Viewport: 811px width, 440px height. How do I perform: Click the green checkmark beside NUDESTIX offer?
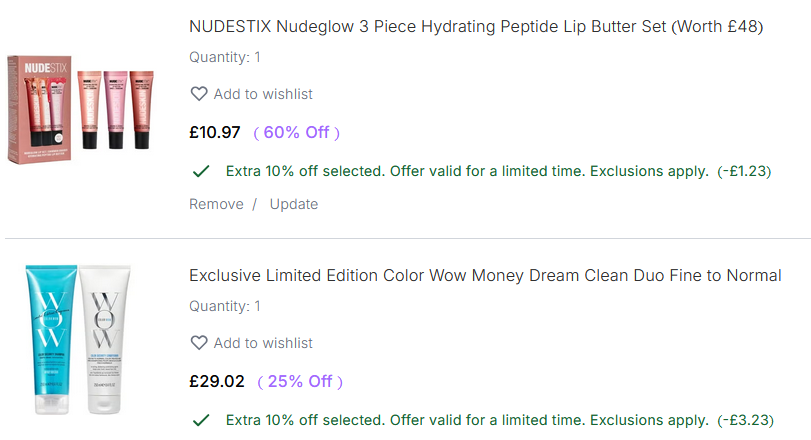coord(200,171)
